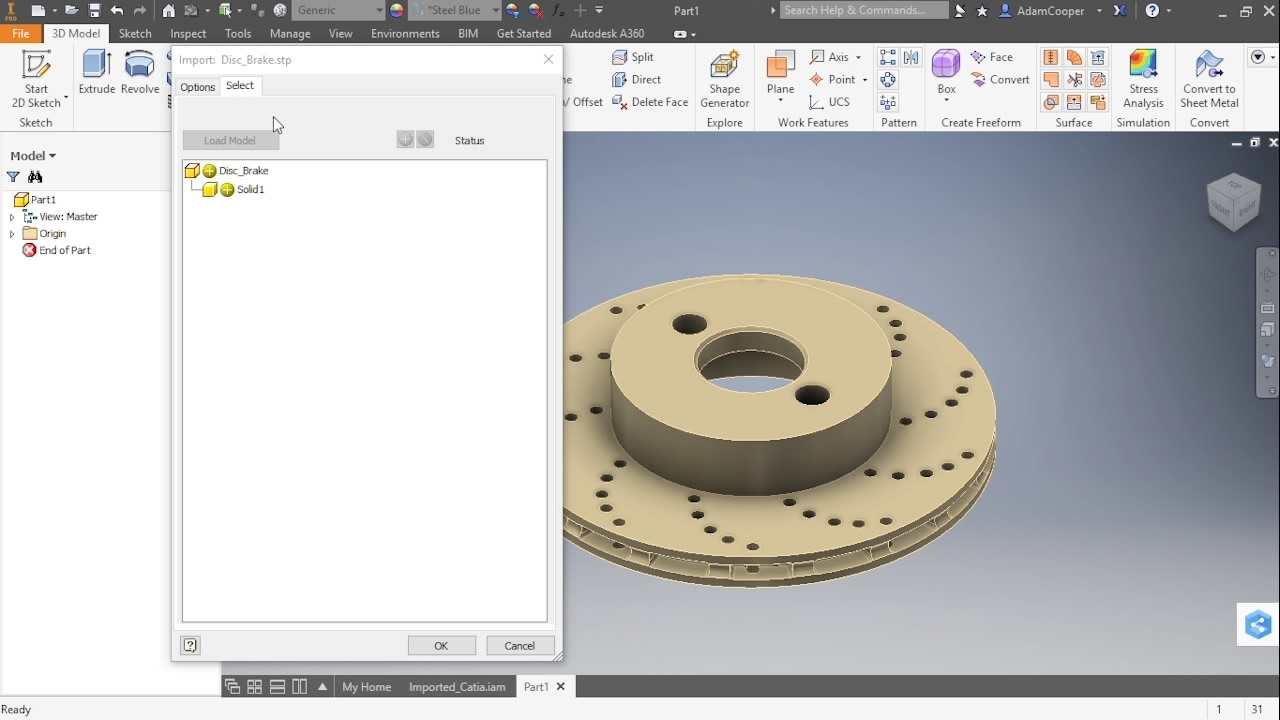1280x720 pixels.
Task: Open the dialog help icon
Action: [191, 646]
